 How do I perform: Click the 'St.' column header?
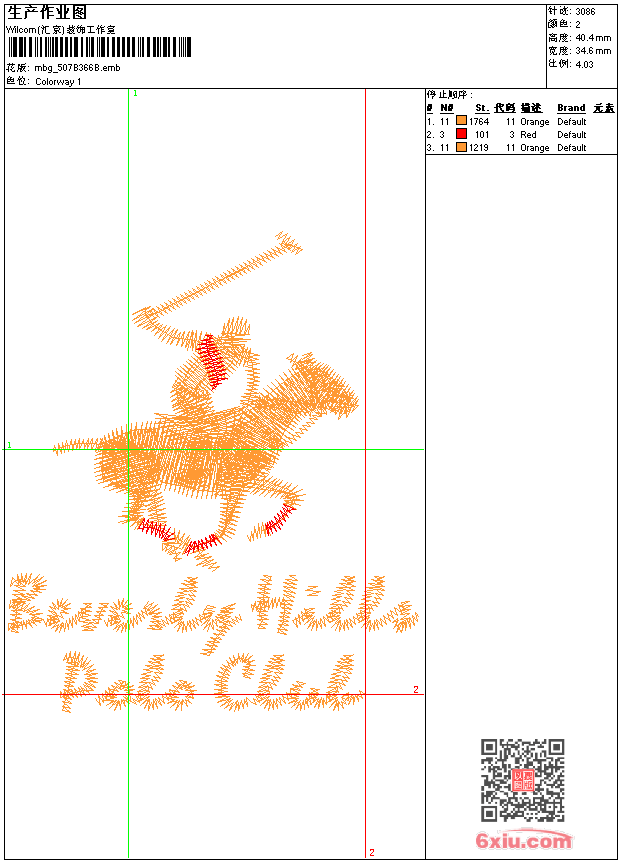point(482,108)
